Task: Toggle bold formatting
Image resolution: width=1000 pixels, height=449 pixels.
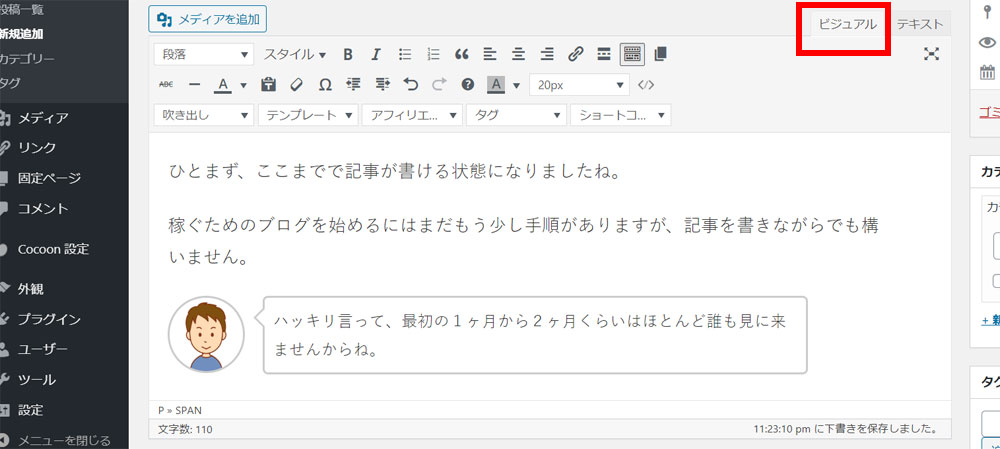Action: [x=348, y=54]
